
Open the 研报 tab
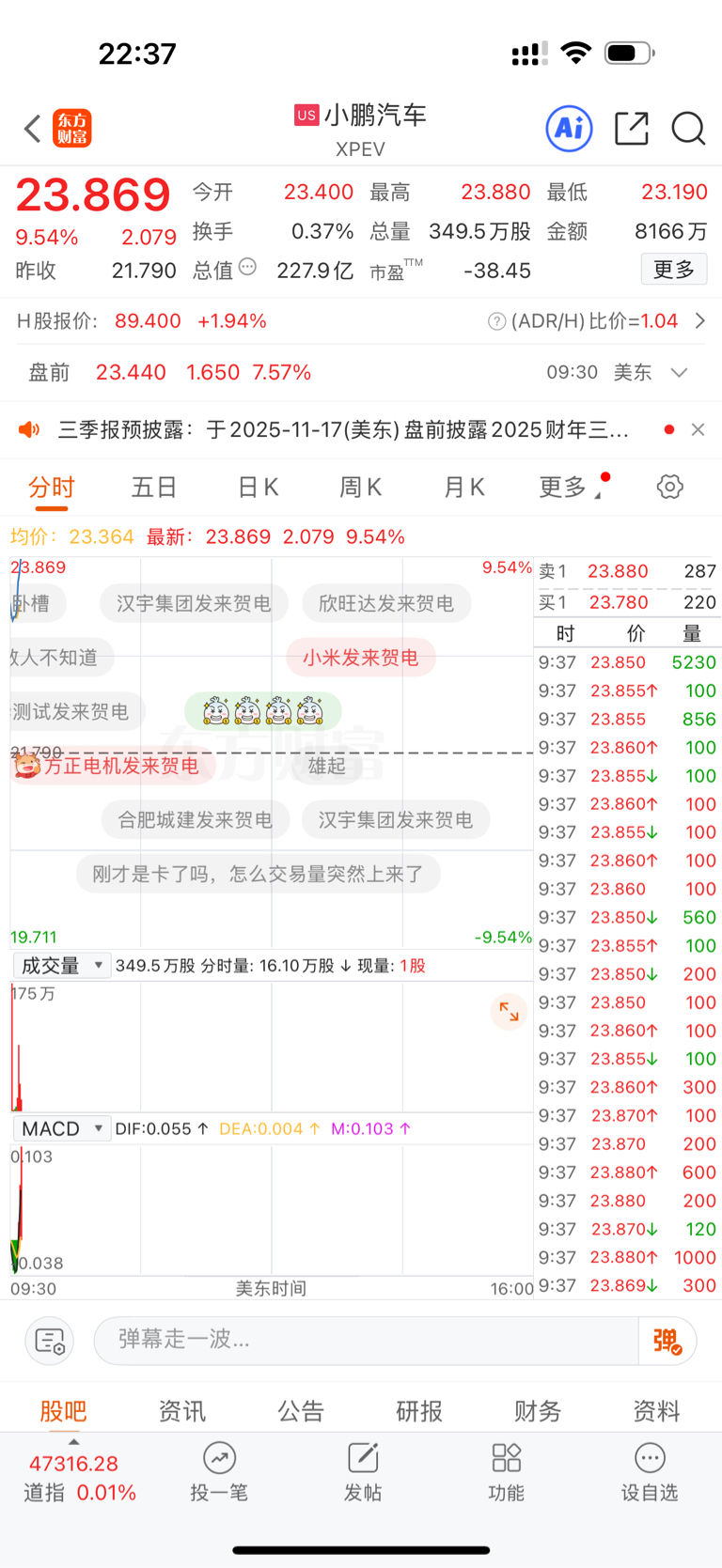[x=419, y=1410]
